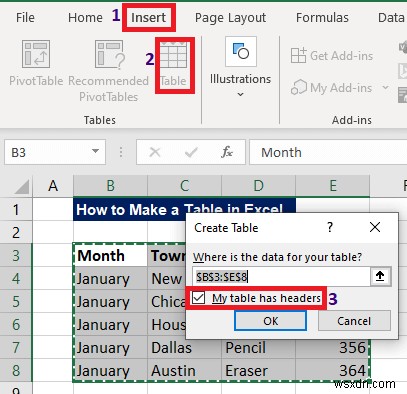Screen dimensions: 407x394
Task: Toggle 'My table has headers' checkbox
Action: 199,298
